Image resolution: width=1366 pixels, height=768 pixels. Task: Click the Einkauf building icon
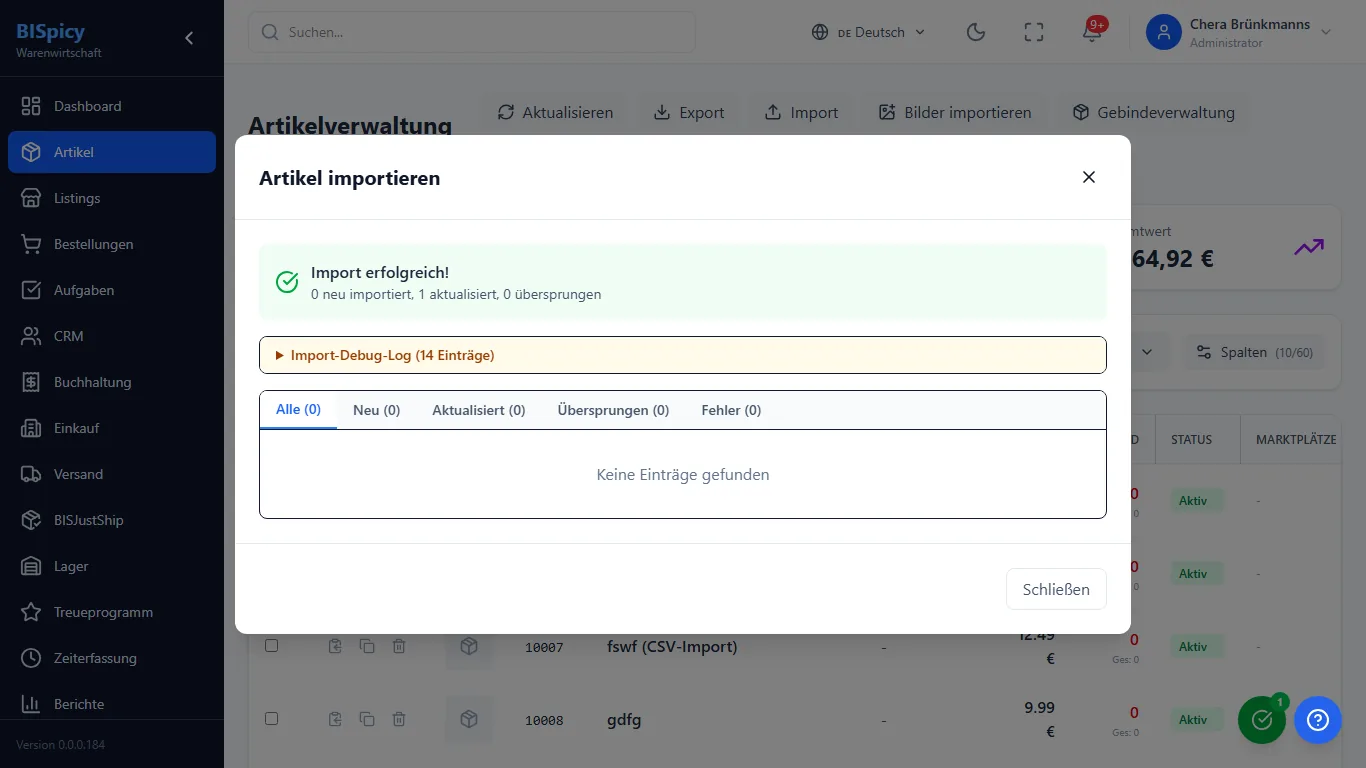click(x=31, y=428)
